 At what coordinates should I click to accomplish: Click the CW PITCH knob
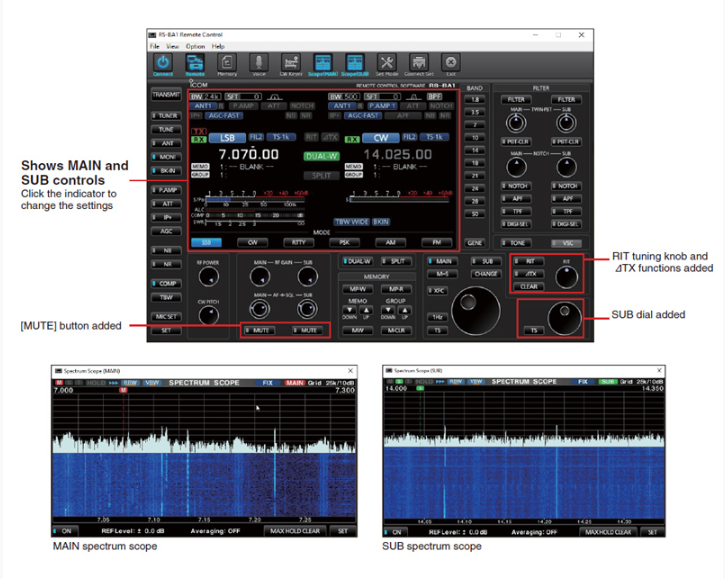point(208,315)
